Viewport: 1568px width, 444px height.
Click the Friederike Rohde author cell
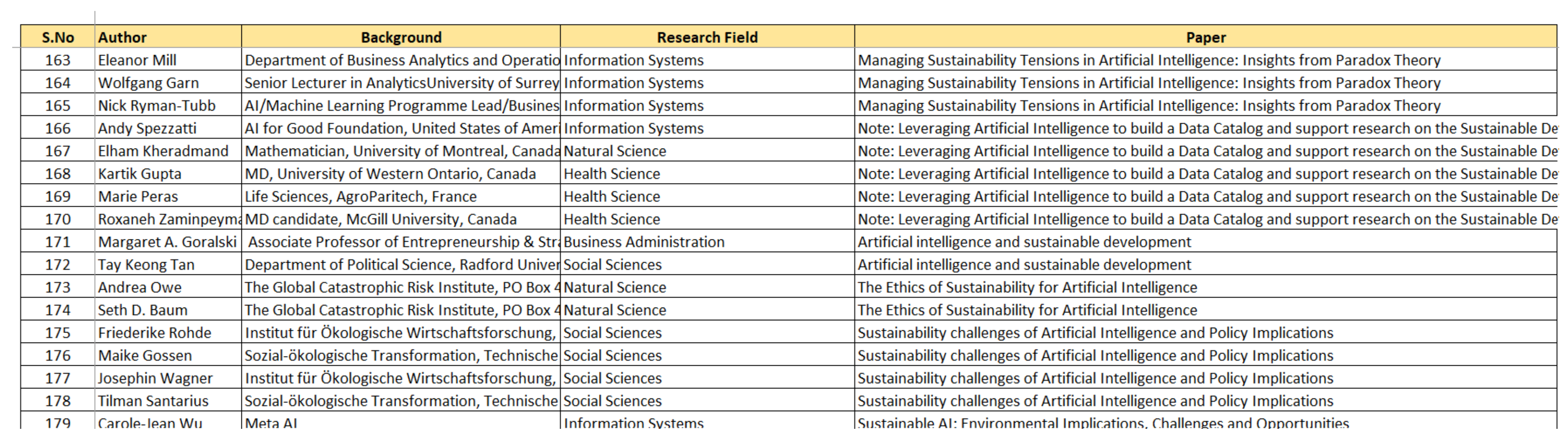pos(167,333)
